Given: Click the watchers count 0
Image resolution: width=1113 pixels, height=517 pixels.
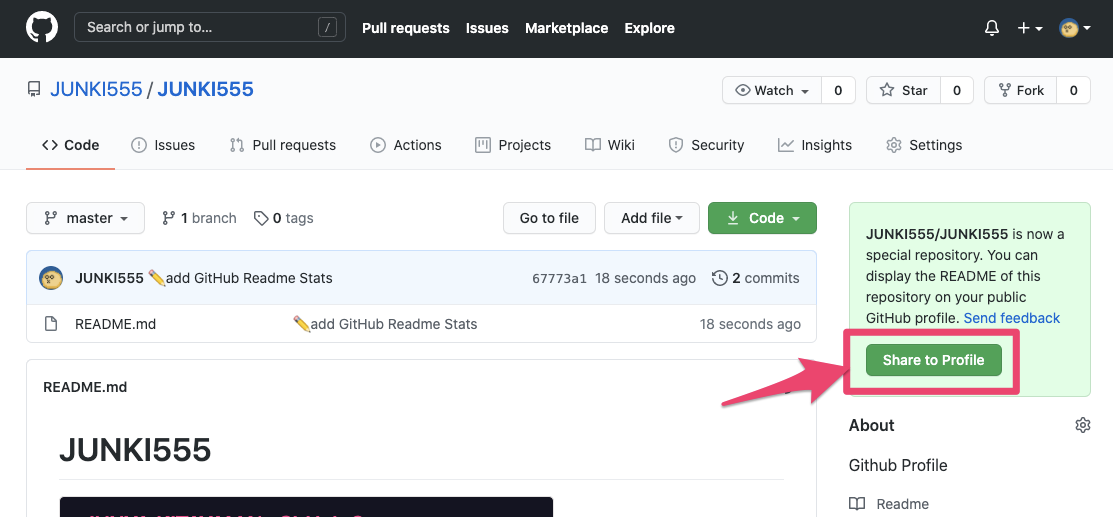Looking at the screenshot, I should click(838, 90).
